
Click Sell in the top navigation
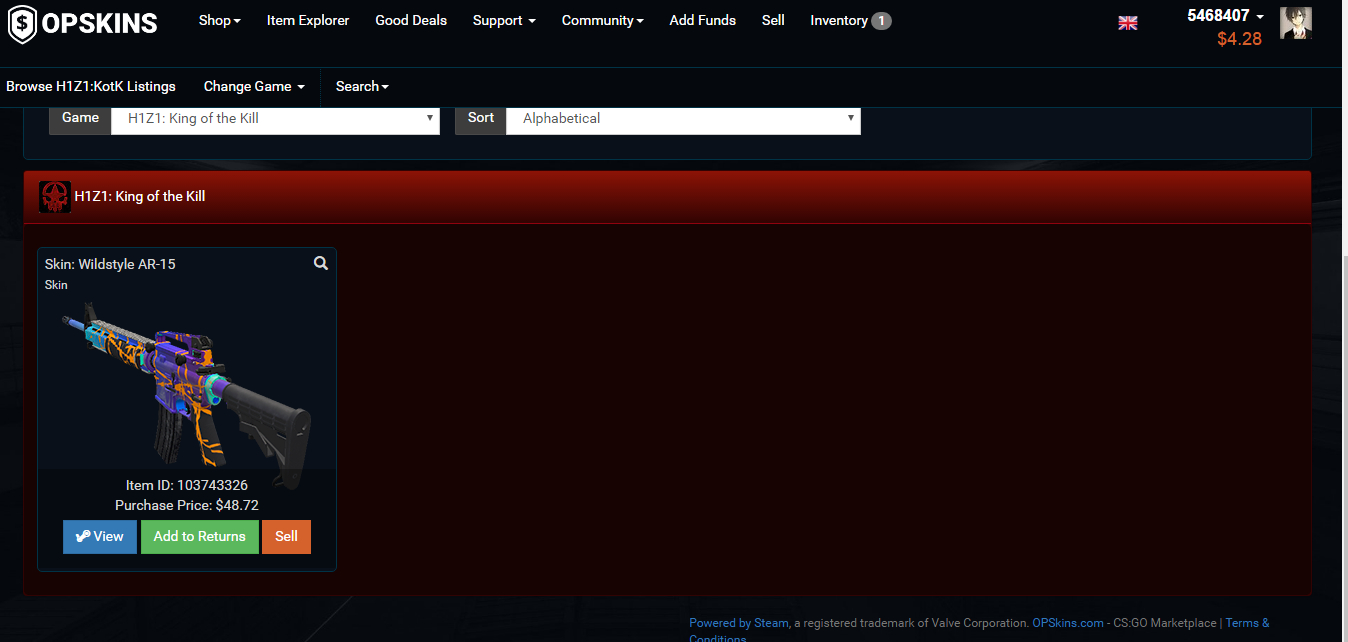coord(773,20)
